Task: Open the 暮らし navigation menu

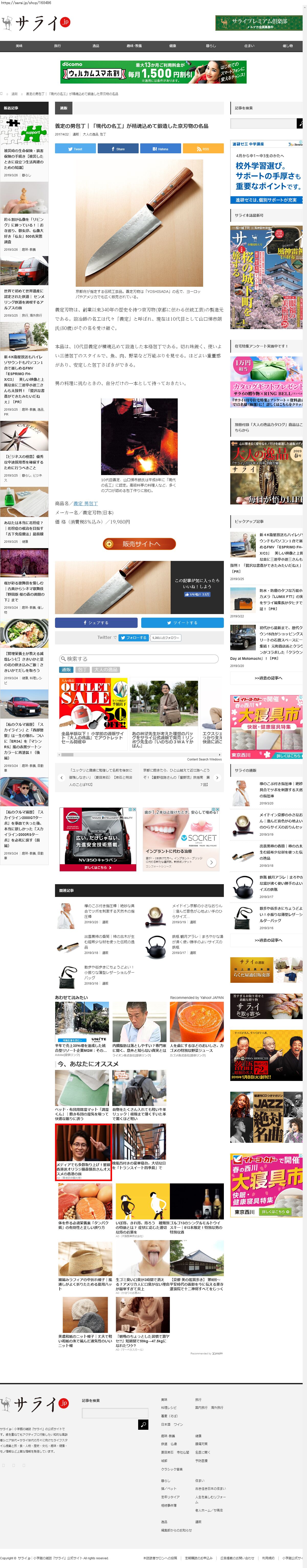Action: (211, 46)
